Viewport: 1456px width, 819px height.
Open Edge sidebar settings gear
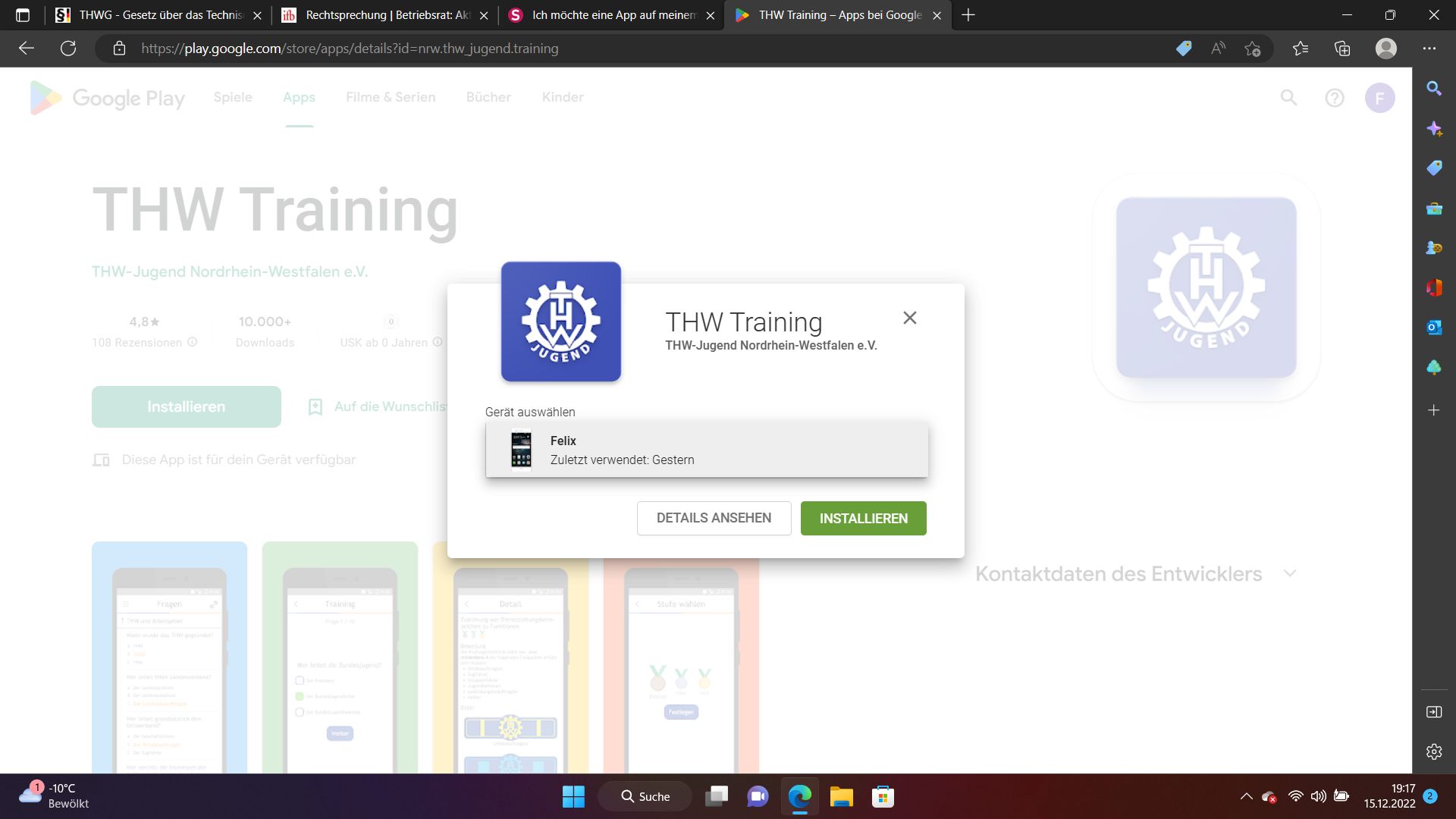click(x=1433, y=752)
